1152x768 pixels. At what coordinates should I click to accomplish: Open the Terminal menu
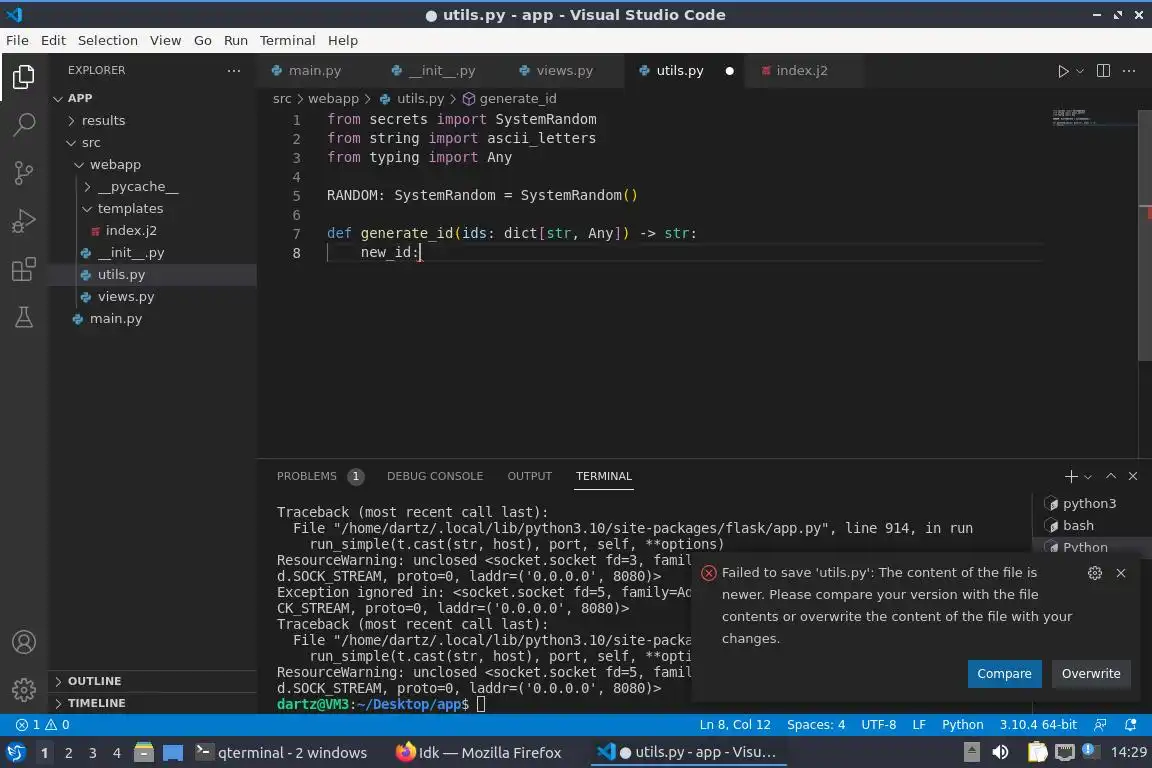pyautogui.click(x=287, y=40)
